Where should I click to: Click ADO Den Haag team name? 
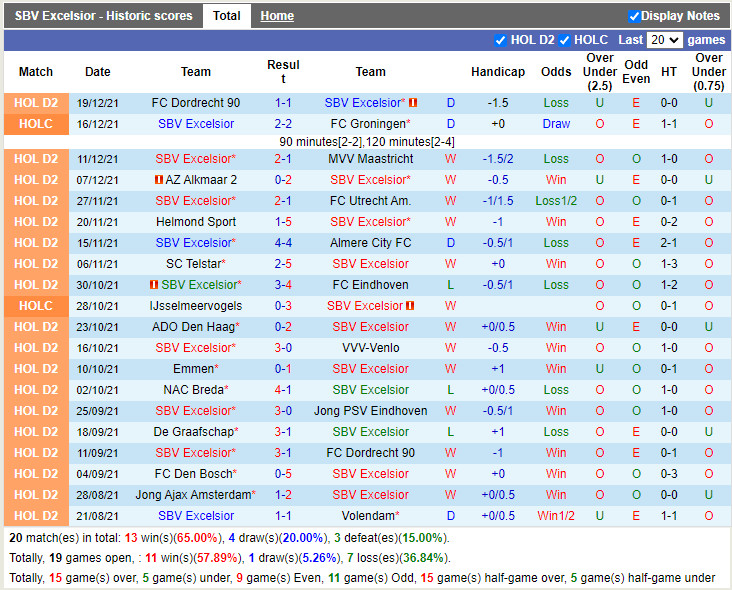point(193,327)
